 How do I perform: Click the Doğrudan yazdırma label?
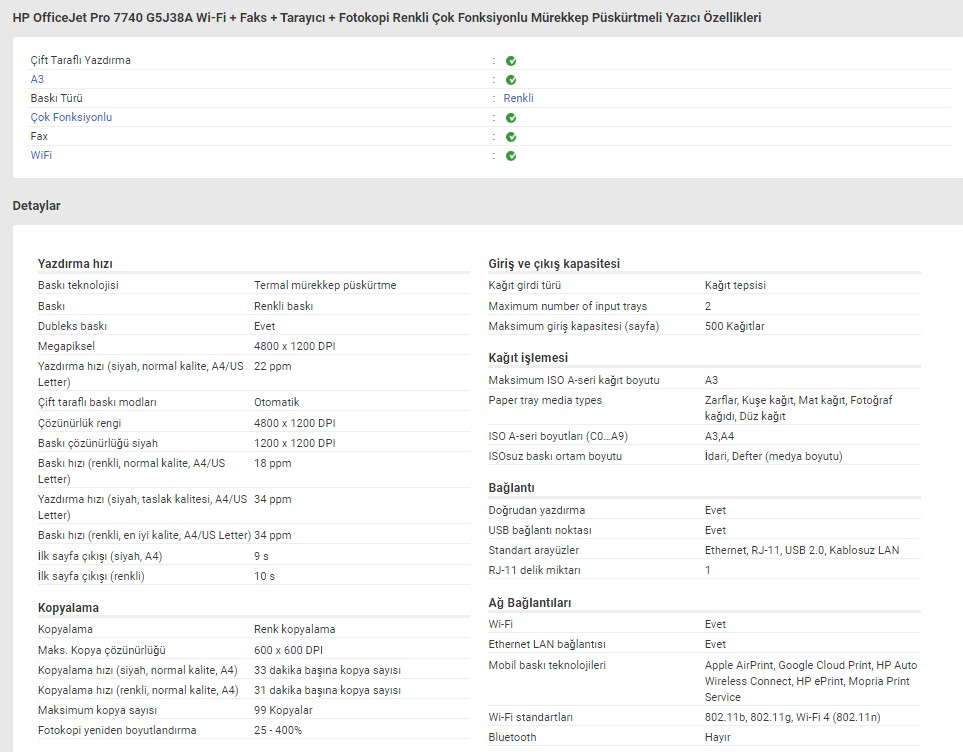(536, 510)
